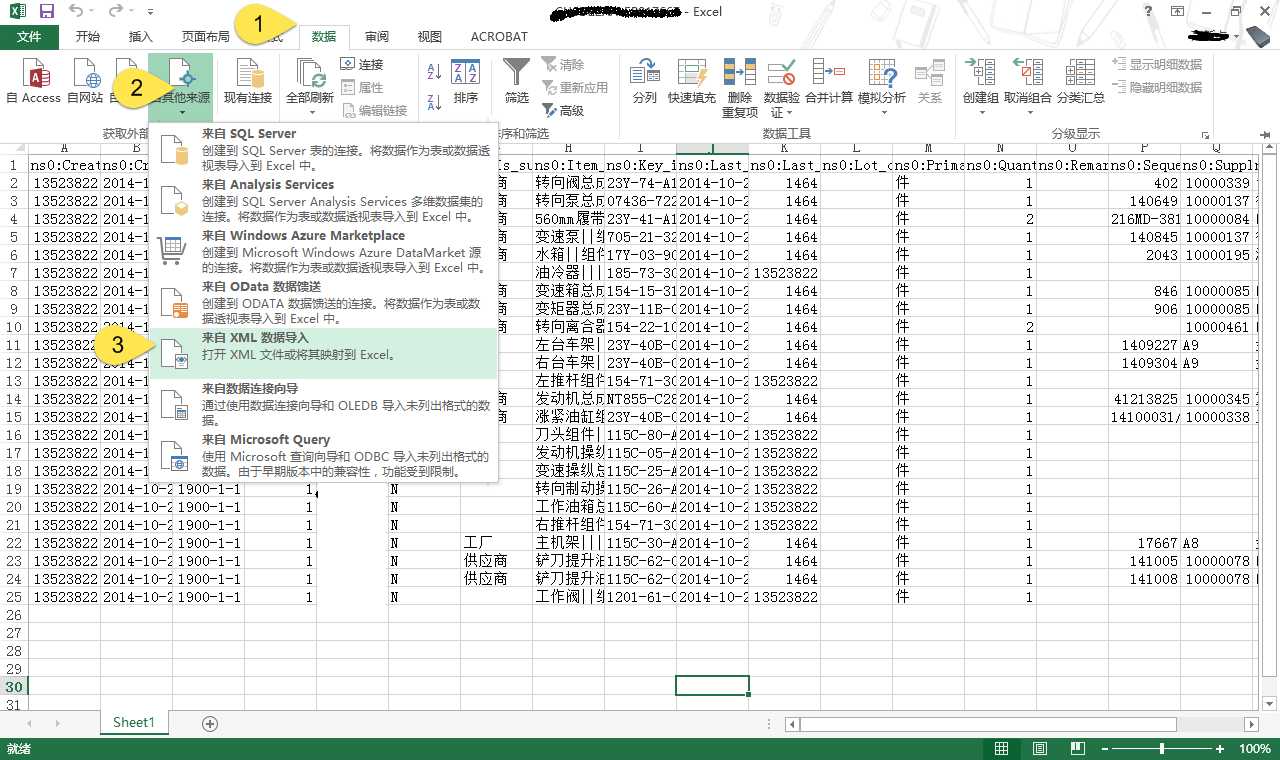The image size is (1280, 760).
Task: Choose 来自 OData 数据馈送 entry
Action: (323, 303)
